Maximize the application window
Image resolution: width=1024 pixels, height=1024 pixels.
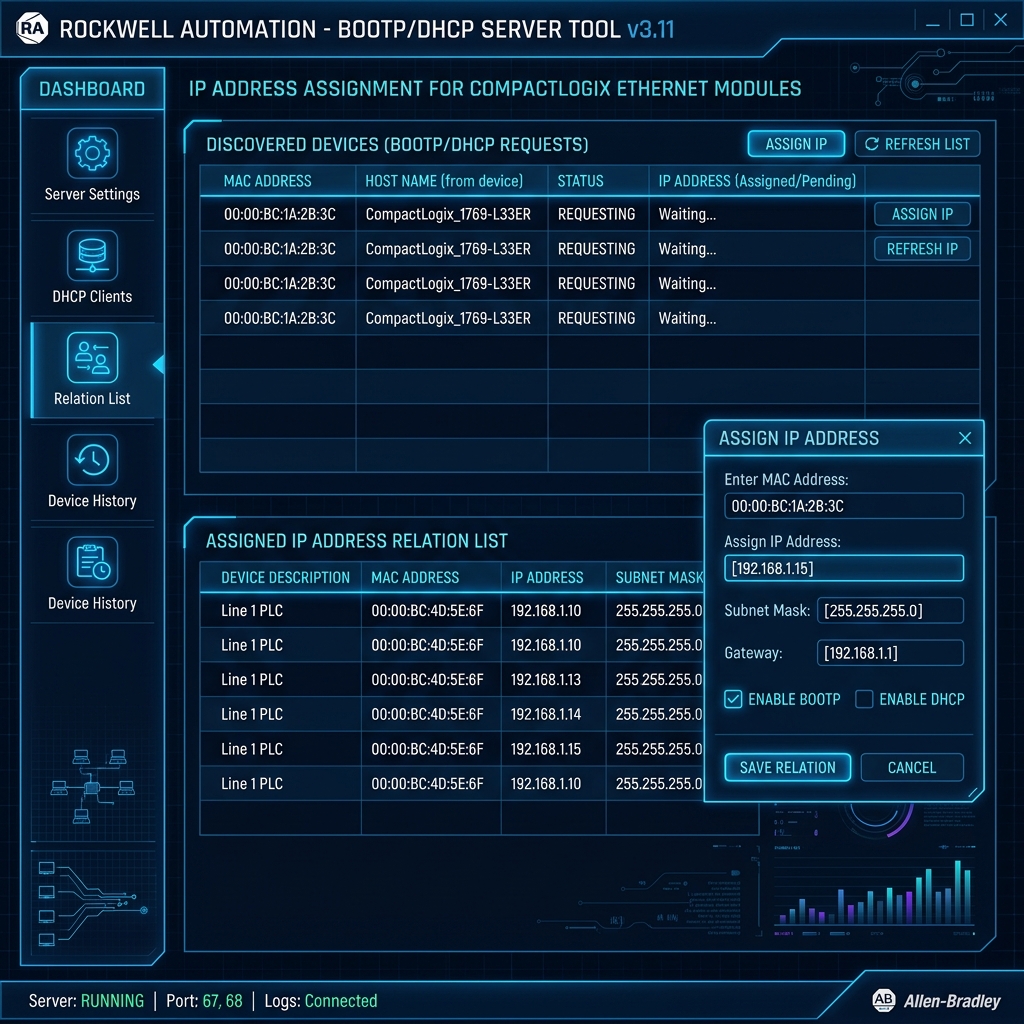(x=967, y=20)
